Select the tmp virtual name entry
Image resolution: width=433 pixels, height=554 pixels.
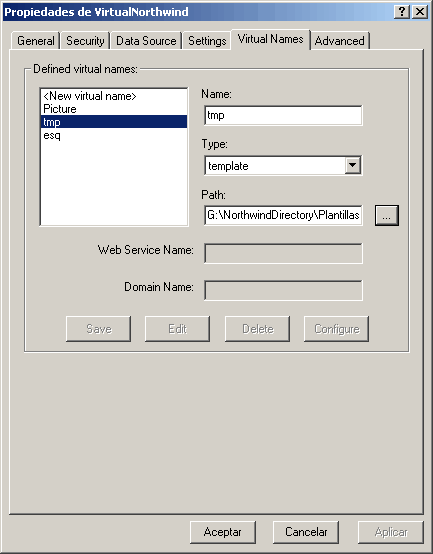tap(114, 122)
